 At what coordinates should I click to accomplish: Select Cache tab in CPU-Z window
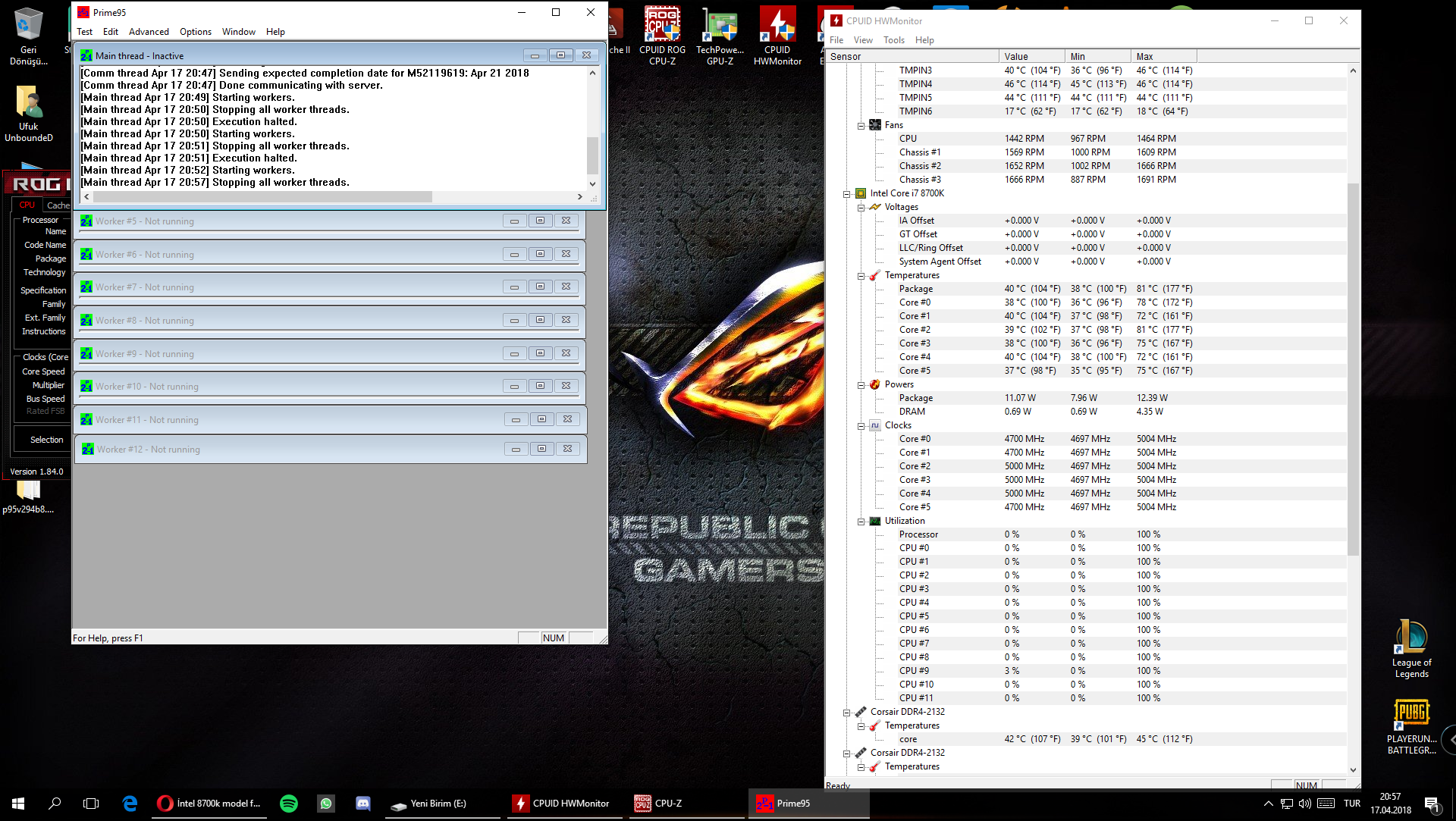coord(57,205)
